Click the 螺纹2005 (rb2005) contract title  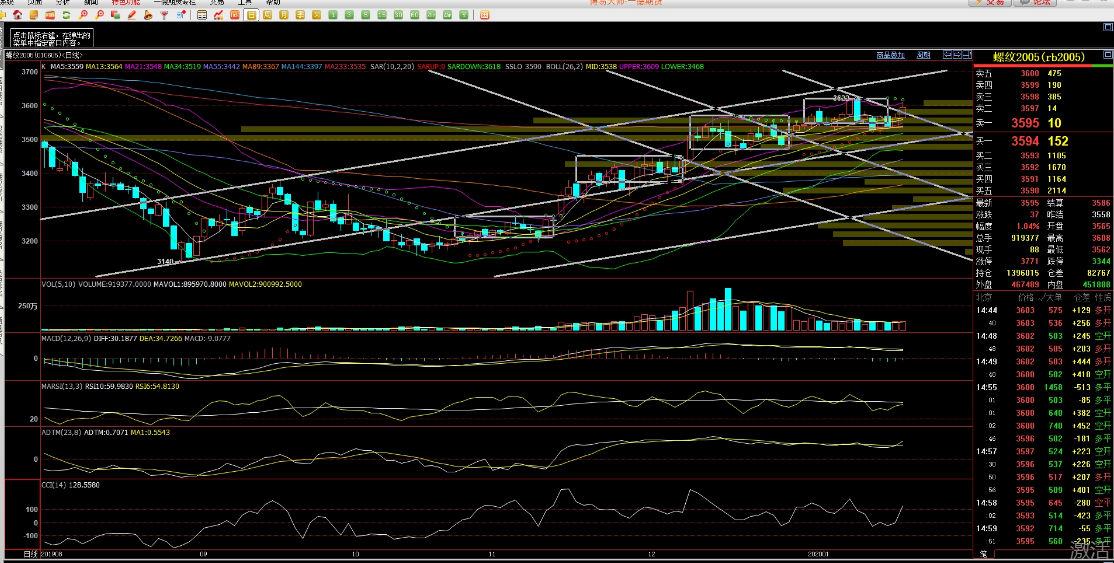click(x=1039, y=57)
